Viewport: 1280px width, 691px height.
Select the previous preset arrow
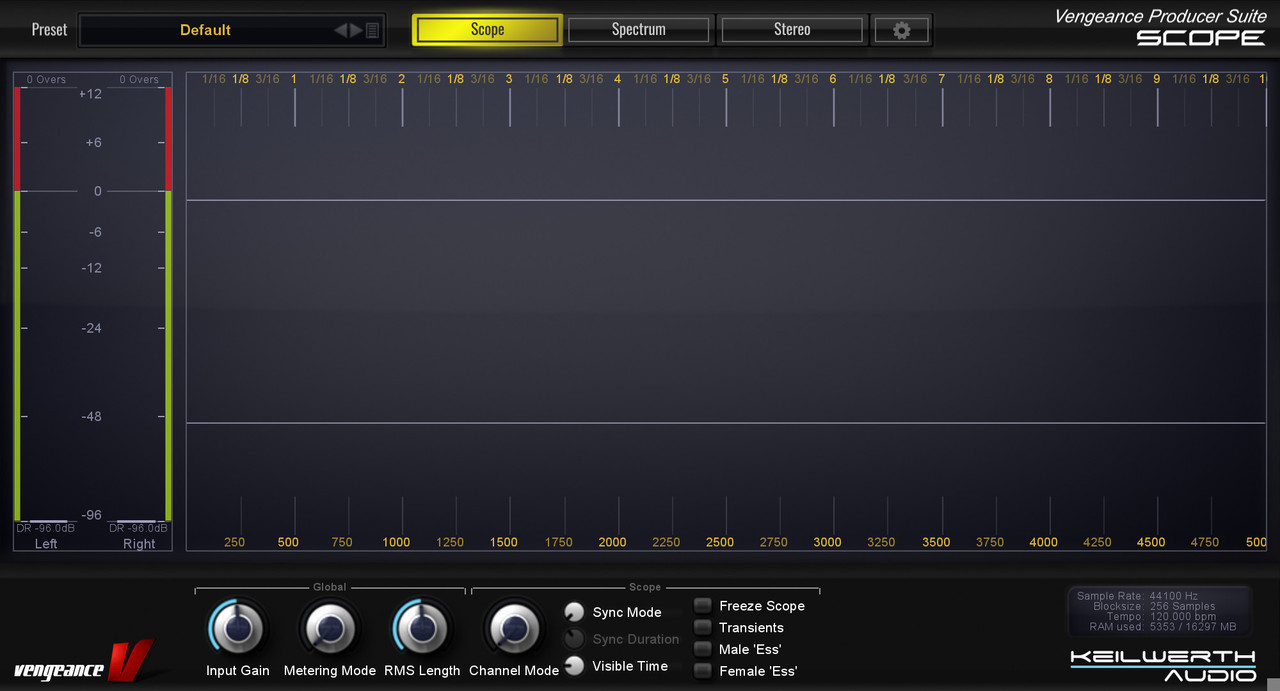340,30
